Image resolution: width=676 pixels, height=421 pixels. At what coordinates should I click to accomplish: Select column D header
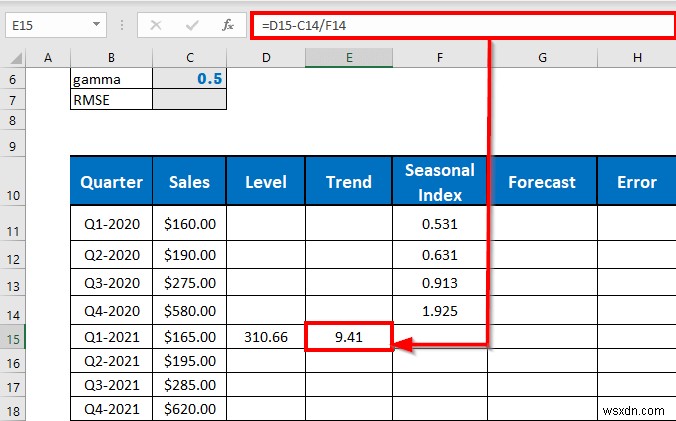click(266, 57)
